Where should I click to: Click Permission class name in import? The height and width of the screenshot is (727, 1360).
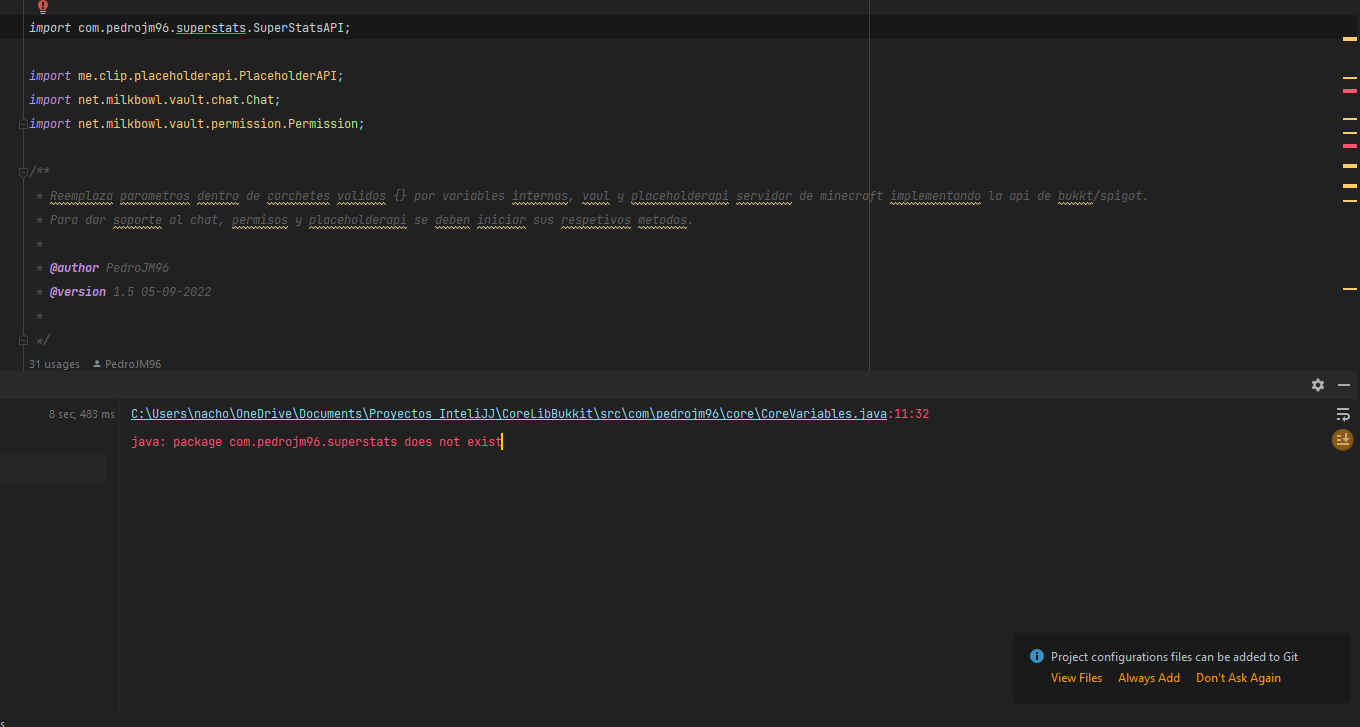[x=323, y=124]
